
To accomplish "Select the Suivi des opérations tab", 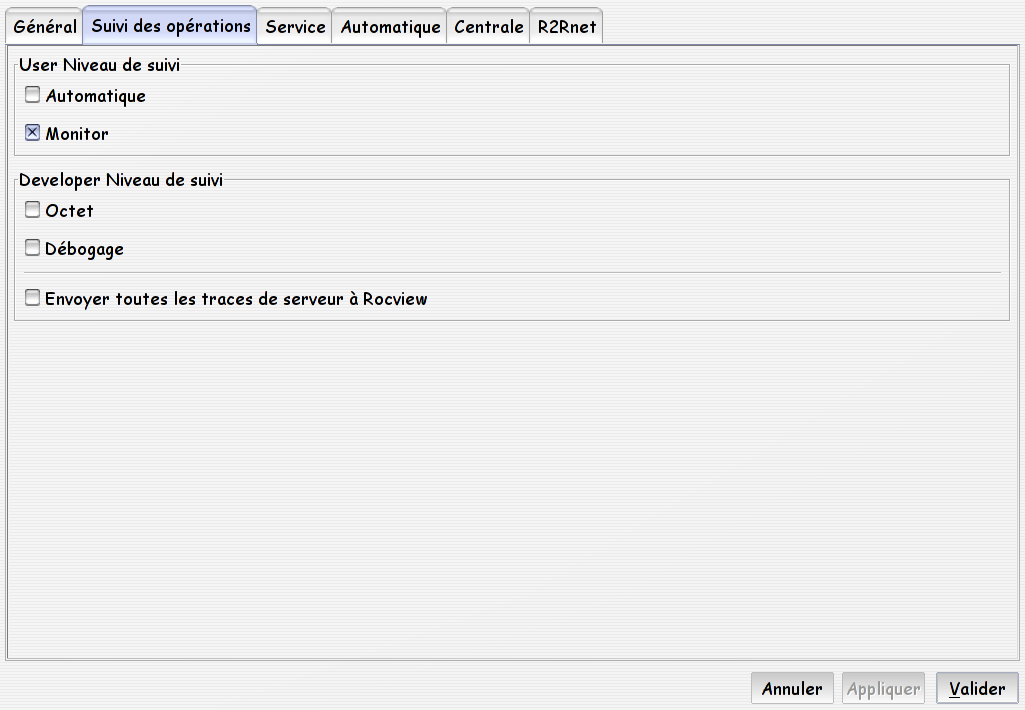I will click(170, 26).
